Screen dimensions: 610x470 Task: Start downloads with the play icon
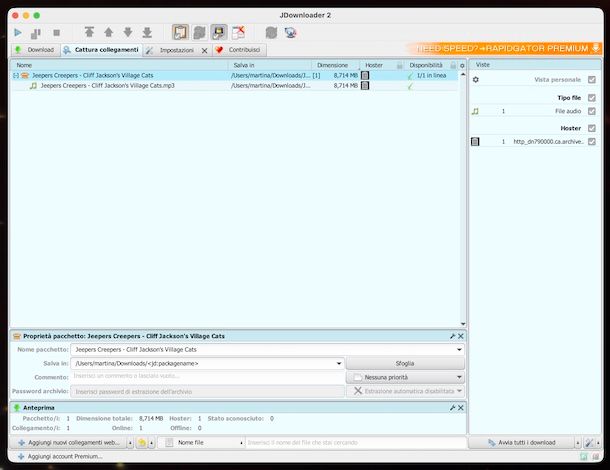click(x=18, y=33)
